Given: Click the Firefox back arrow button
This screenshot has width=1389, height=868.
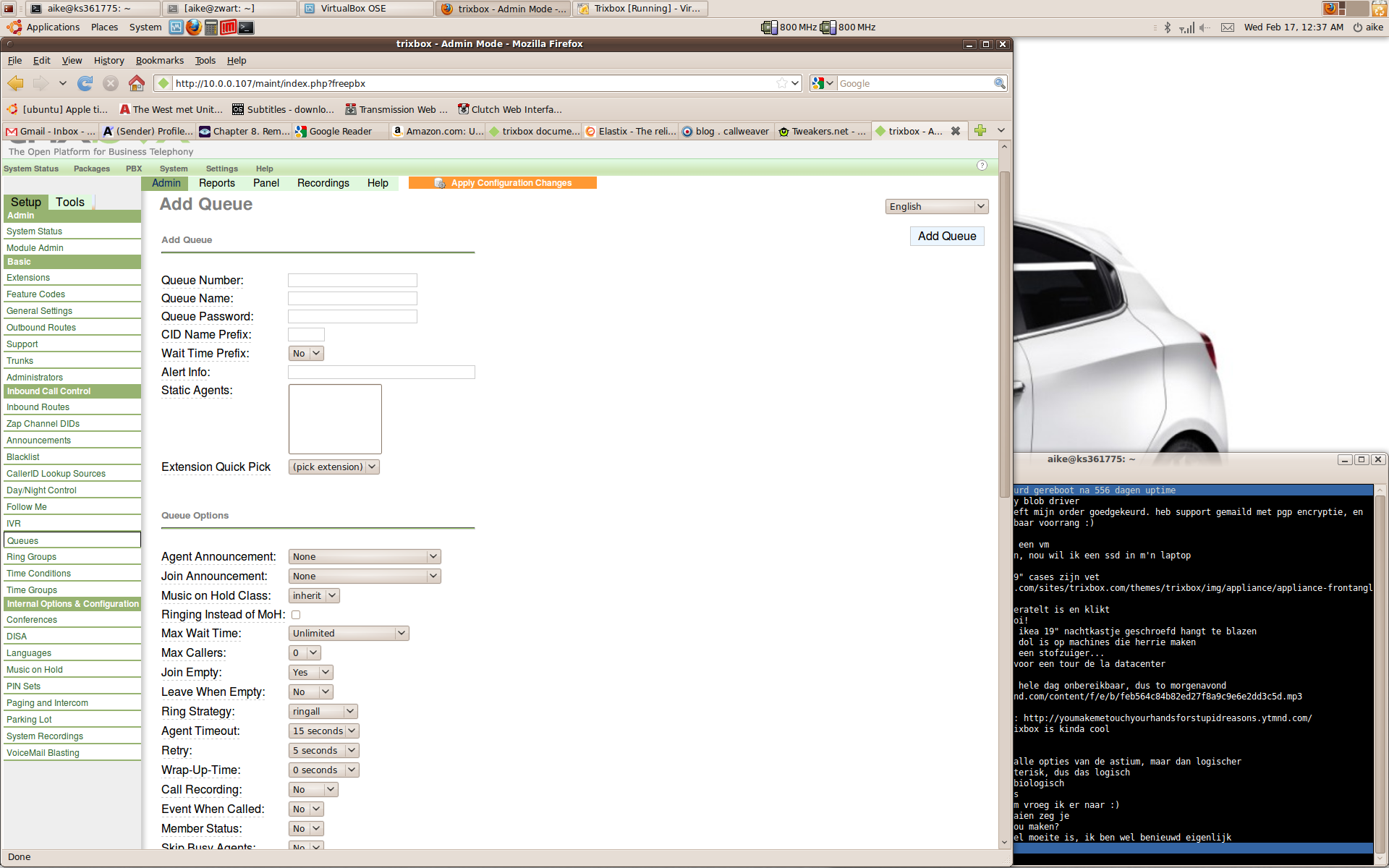Looking at the screenshot, I should pyautogui.click(x=15, y=83).
